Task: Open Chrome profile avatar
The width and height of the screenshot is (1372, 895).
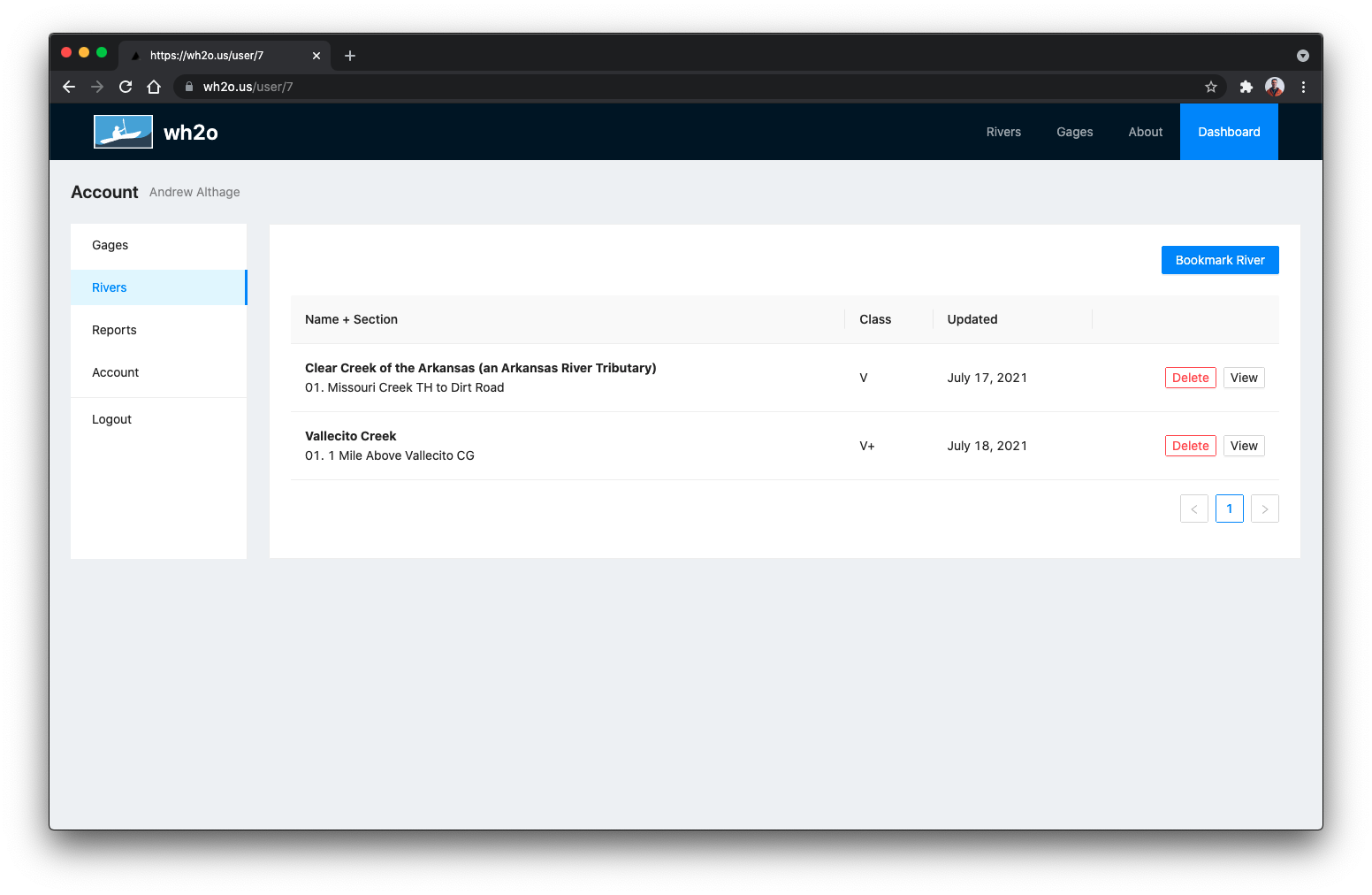Action: [x=1275, y=87]
